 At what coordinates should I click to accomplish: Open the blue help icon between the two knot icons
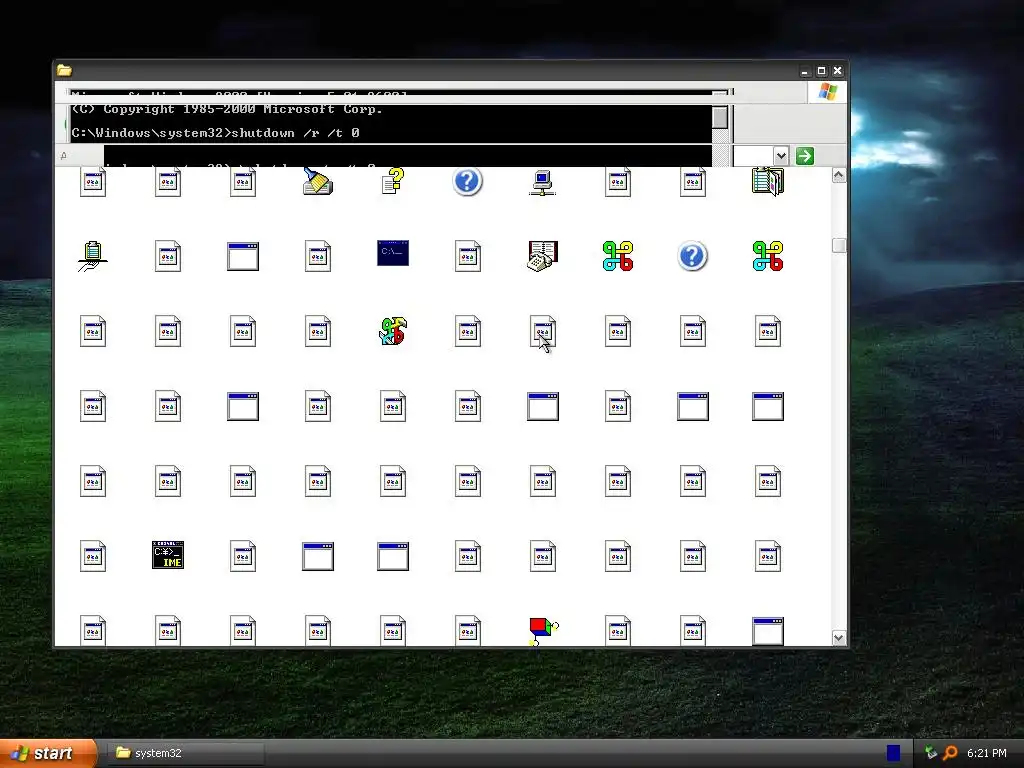pyautogui.click(x=693, y=256)
